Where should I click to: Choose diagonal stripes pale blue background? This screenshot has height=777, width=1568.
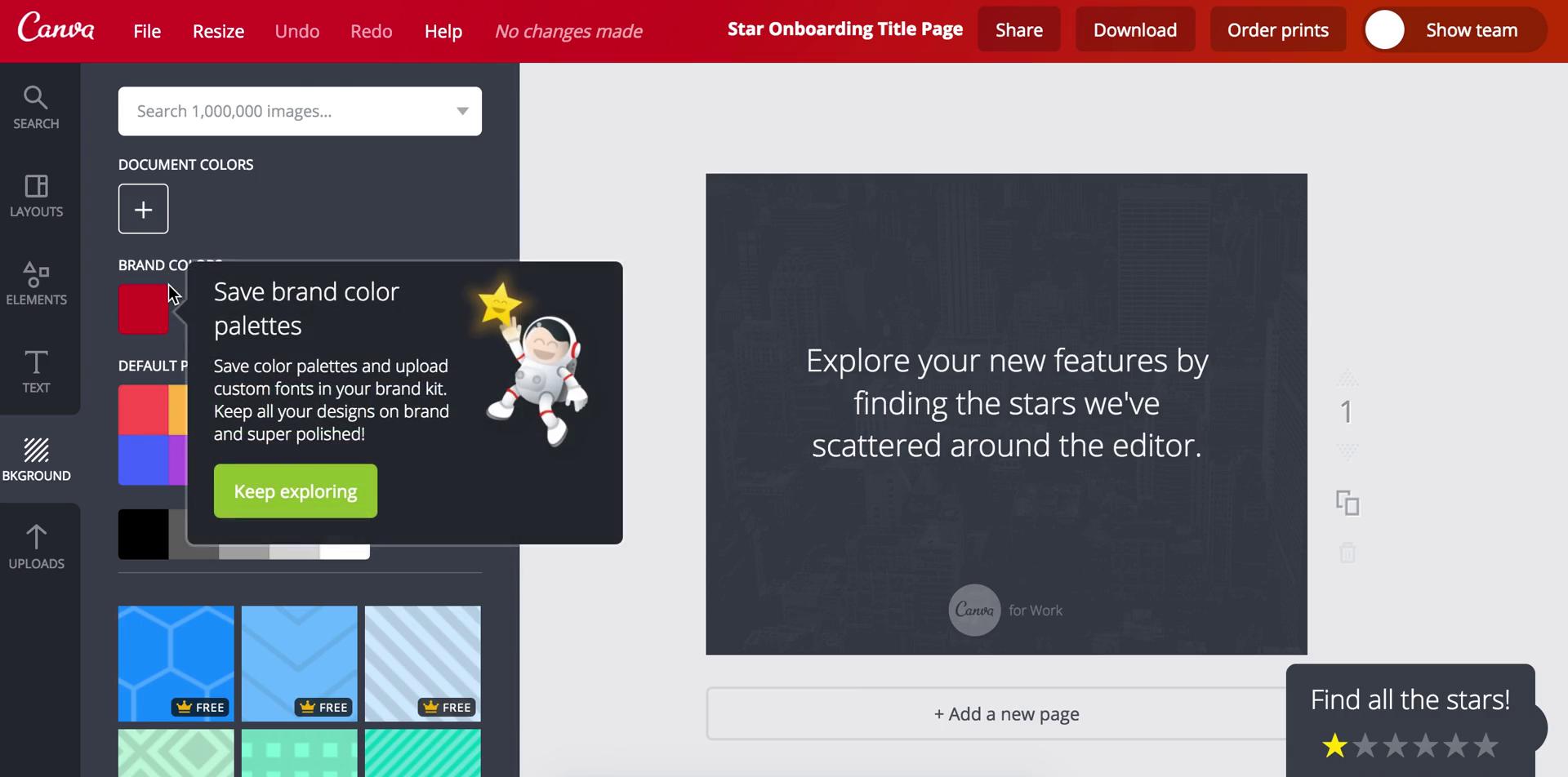click(x=423, y=664)
